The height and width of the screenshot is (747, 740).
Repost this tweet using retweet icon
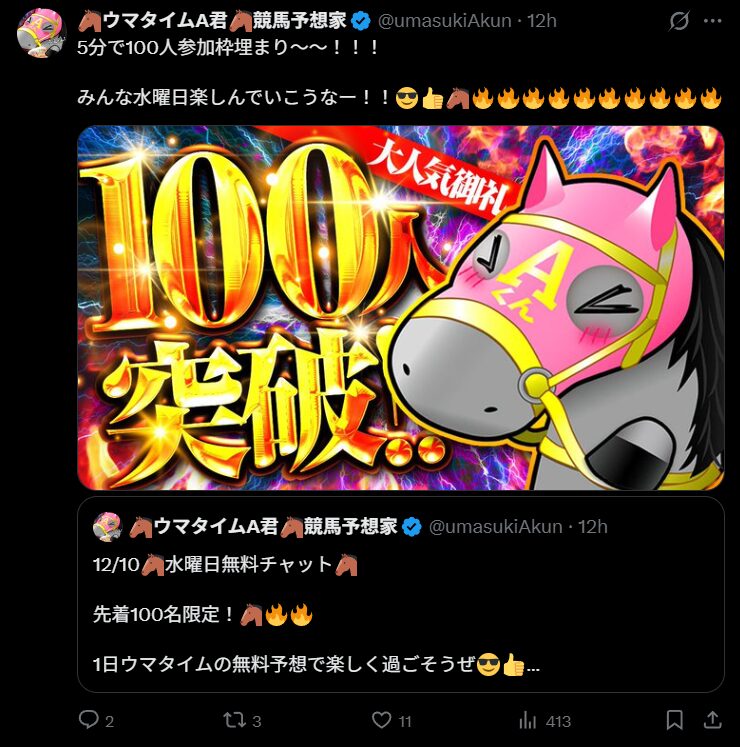click(234, 720)
